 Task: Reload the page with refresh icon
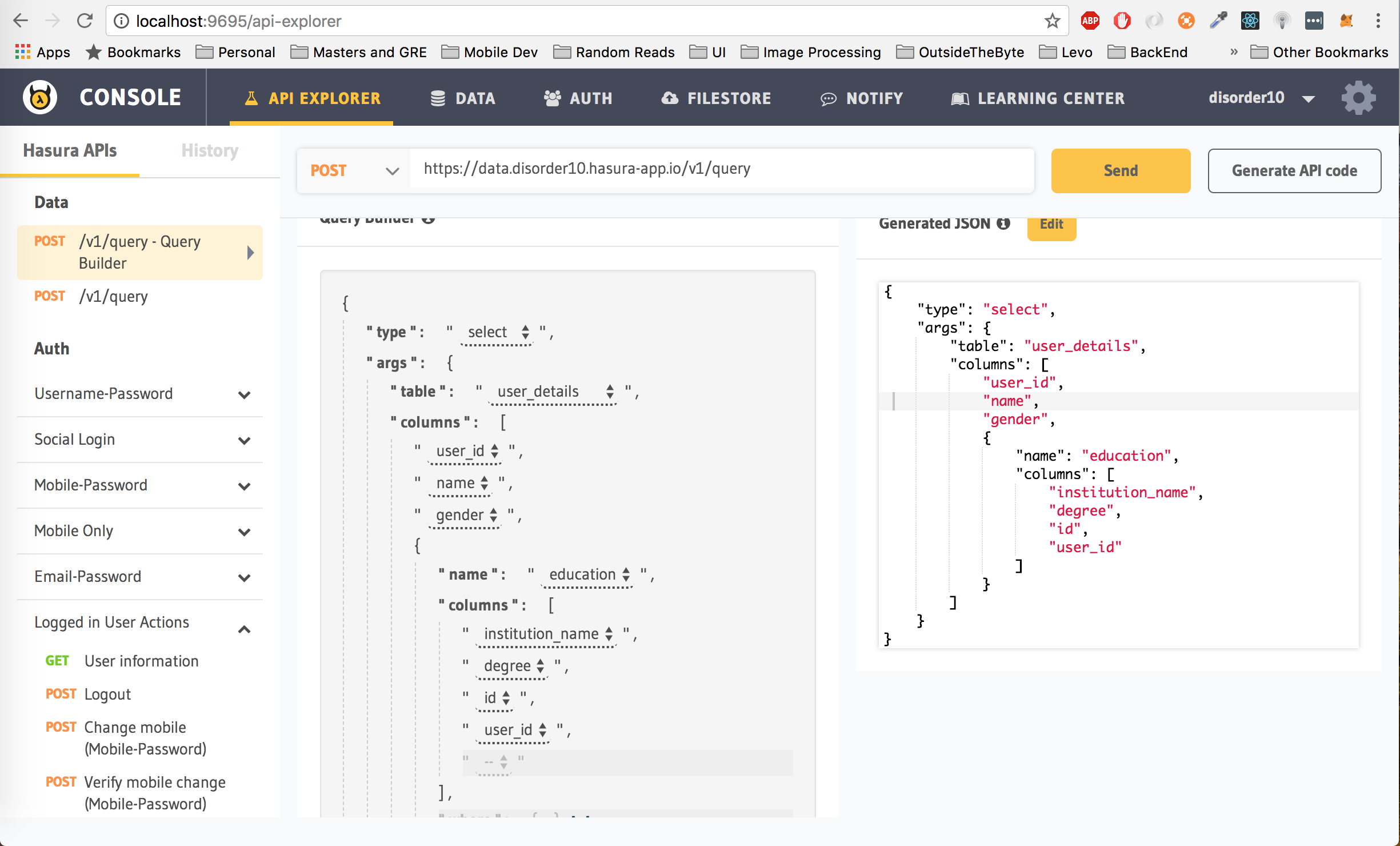85,21
